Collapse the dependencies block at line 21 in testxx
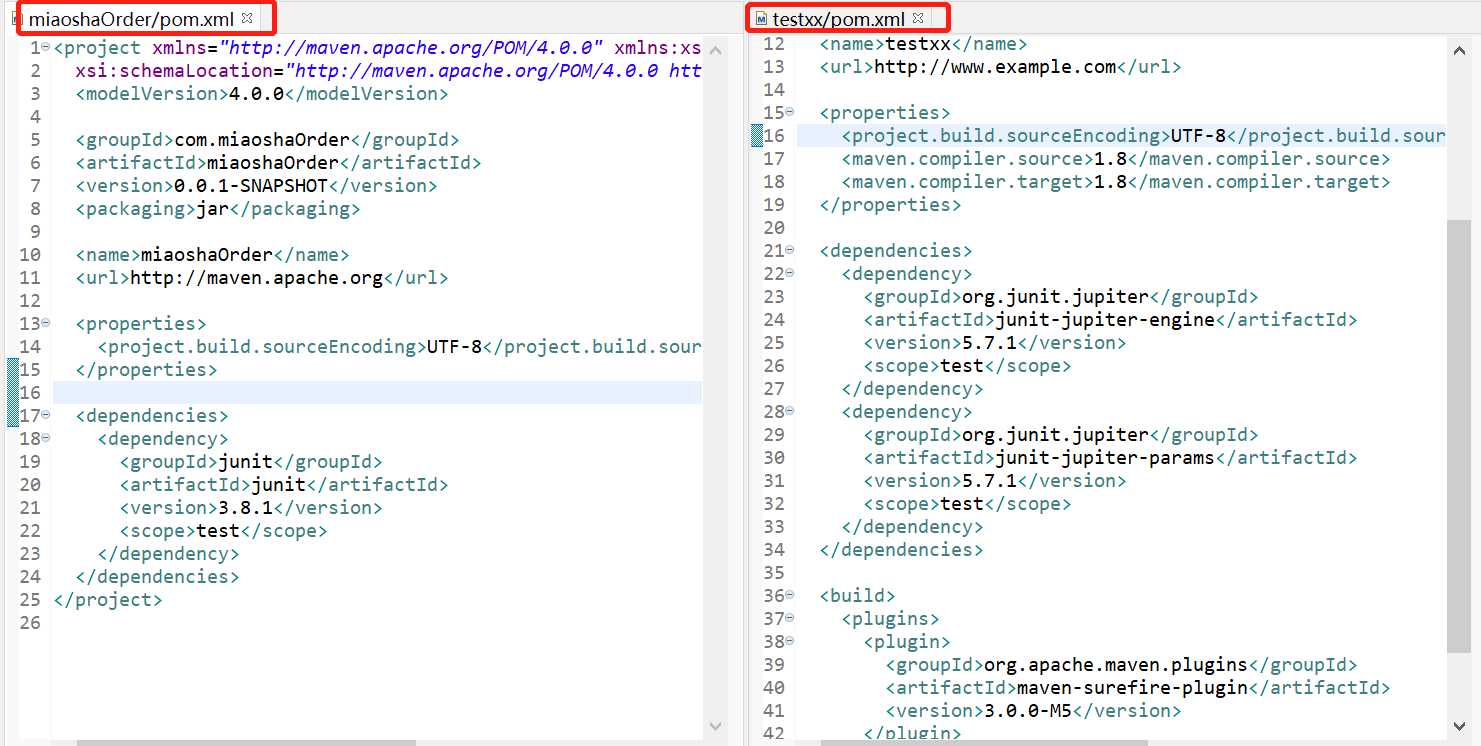Image resolution: width=1481 pixels, height=746 pixels. click(790, 249)
